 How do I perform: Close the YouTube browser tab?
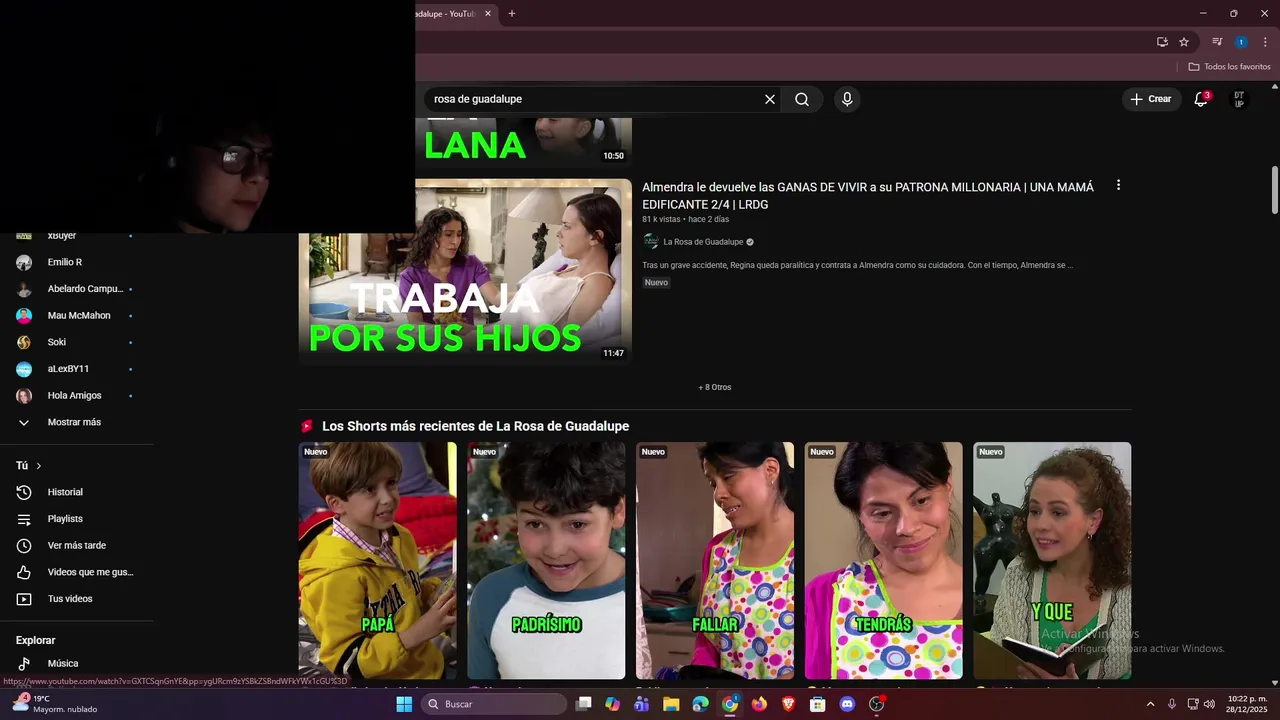point(488,14)
